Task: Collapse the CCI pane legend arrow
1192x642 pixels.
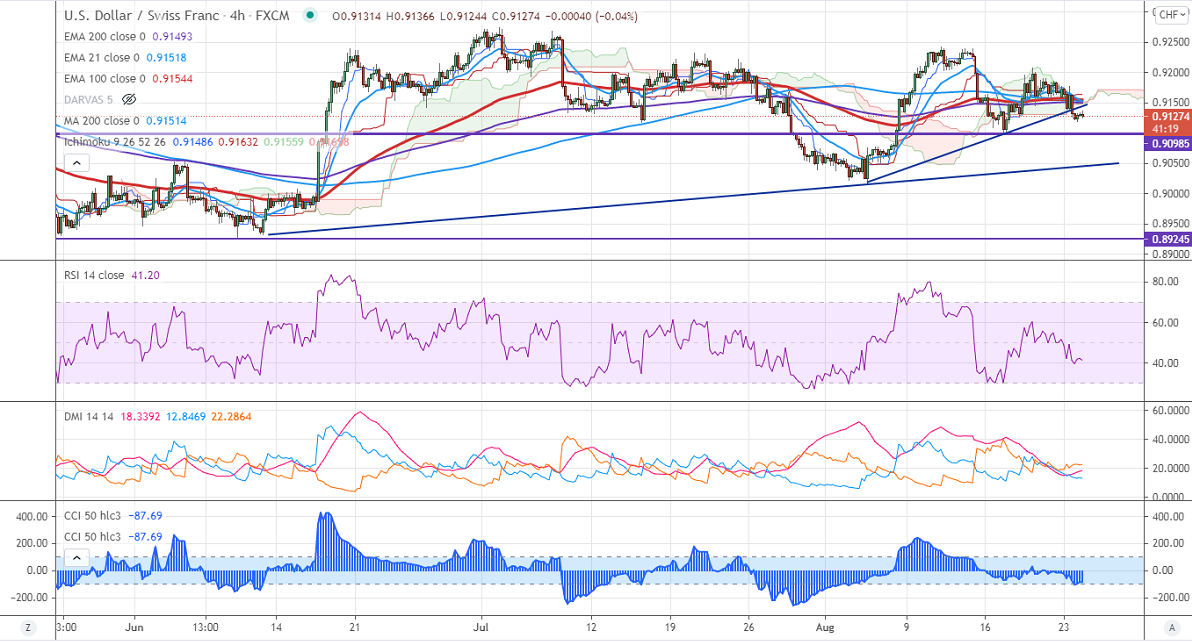Action: 77,558
